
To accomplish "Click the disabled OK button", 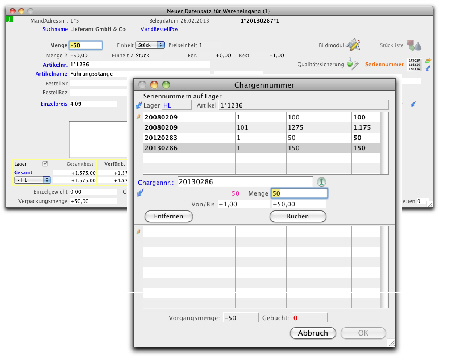I will tap(363, 333).
